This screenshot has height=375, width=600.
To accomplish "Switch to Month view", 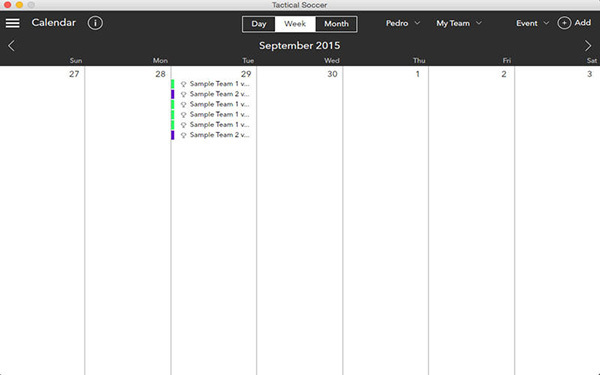I will (x=336, y=24).
